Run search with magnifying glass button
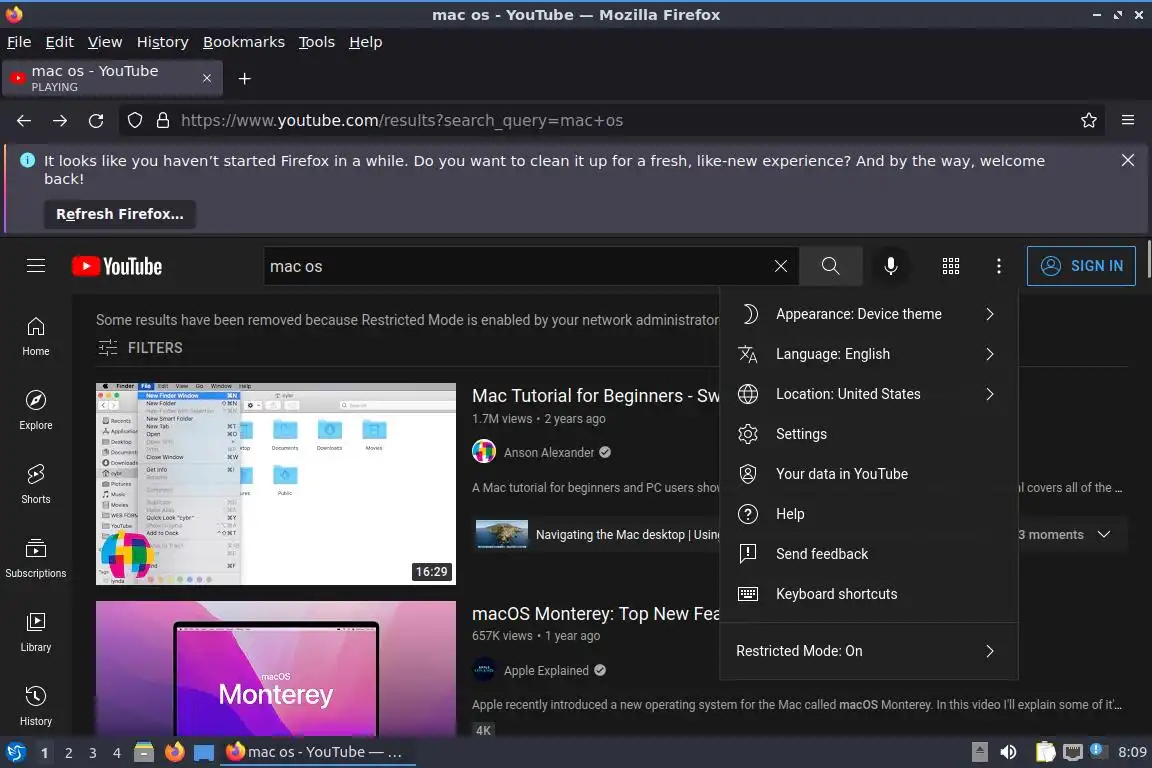 click(830, 266)
